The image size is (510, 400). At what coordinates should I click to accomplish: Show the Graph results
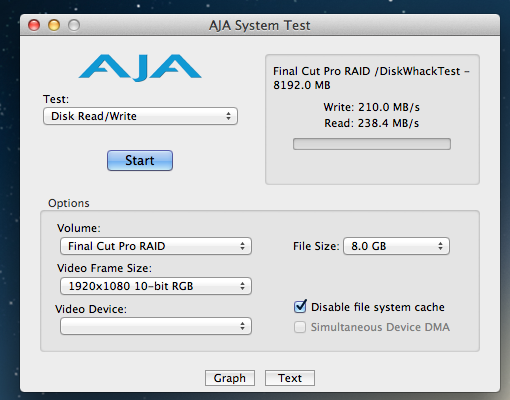230,378
